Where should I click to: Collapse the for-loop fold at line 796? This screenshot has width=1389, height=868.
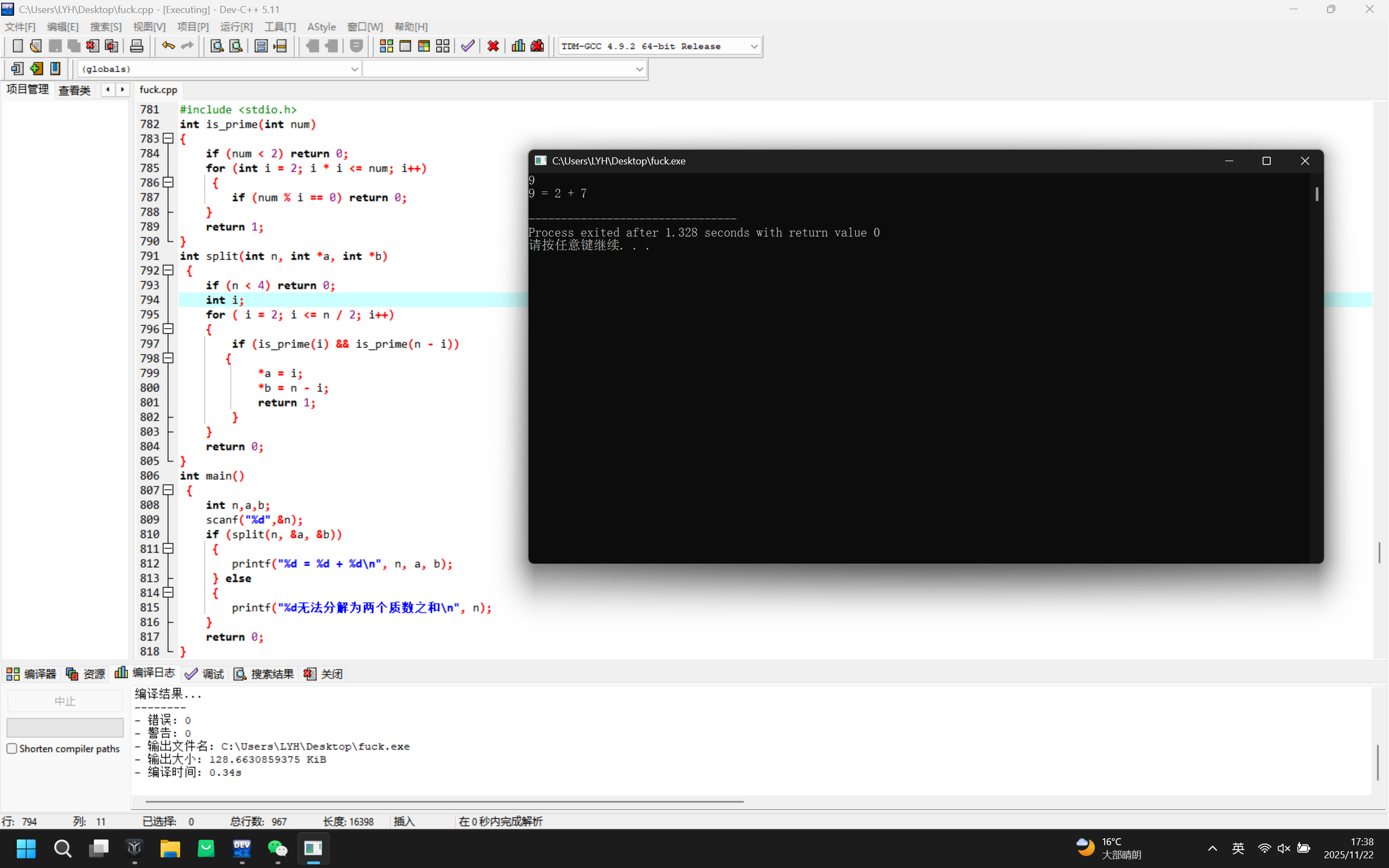tap(168, 329)
